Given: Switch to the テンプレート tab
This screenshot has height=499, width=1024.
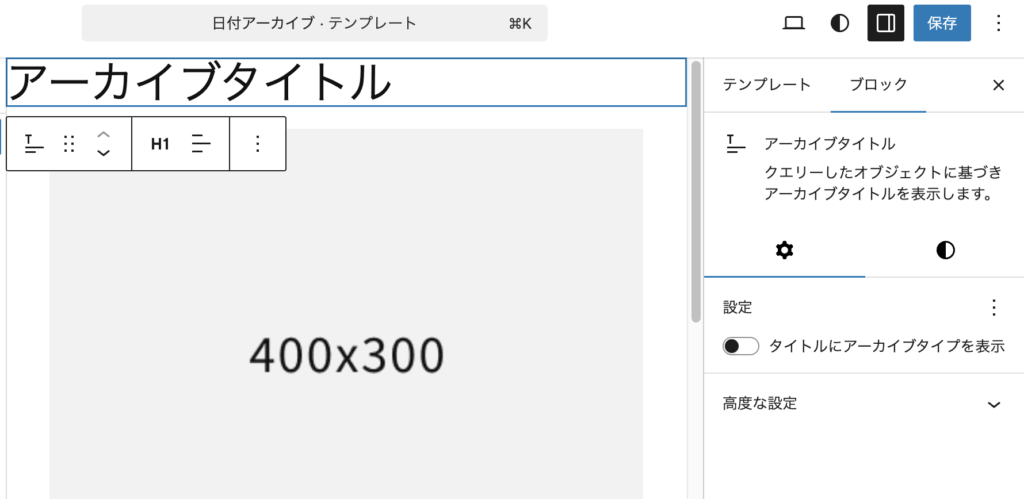Looking at the screenshot, I should [x=767, y=85].
